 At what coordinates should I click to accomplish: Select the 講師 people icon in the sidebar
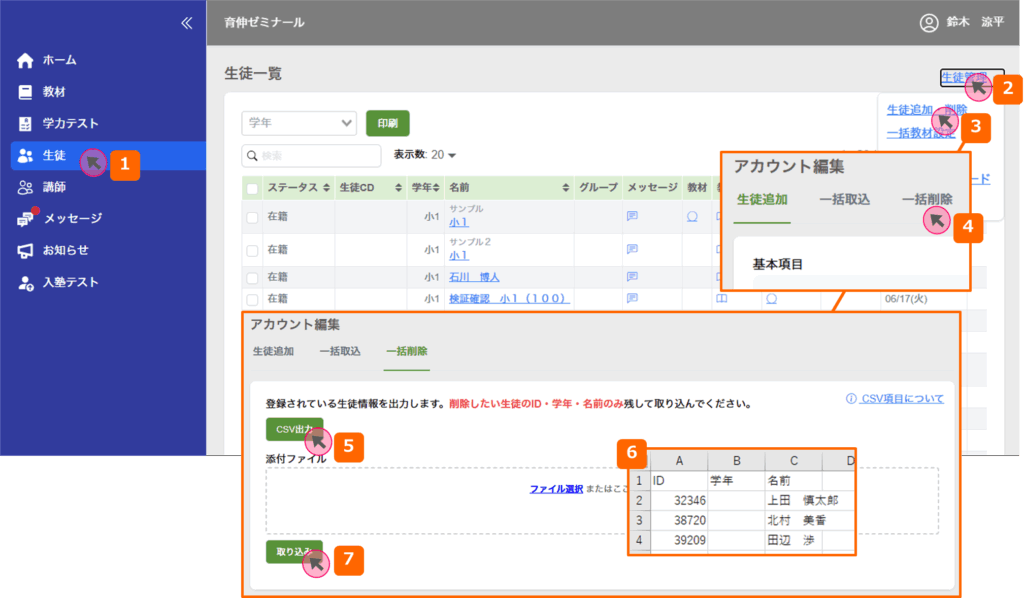tap(26, 187)
